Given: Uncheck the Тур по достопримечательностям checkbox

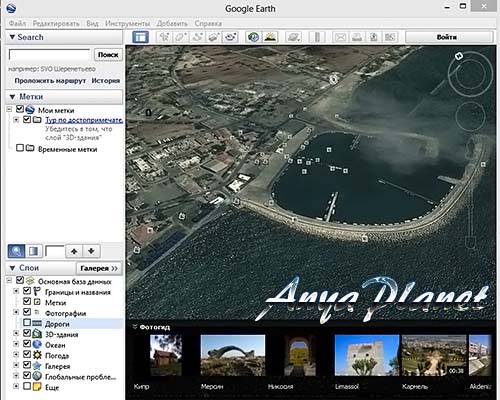Looking at the screenshot, I should (x=27, y=119).
